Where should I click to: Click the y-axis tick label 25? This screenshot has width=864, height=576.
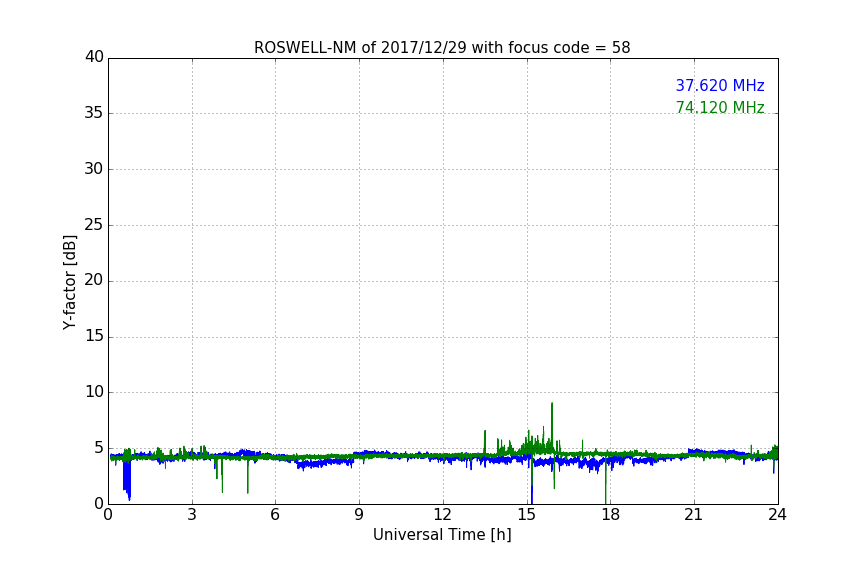(x=94, y=224)
